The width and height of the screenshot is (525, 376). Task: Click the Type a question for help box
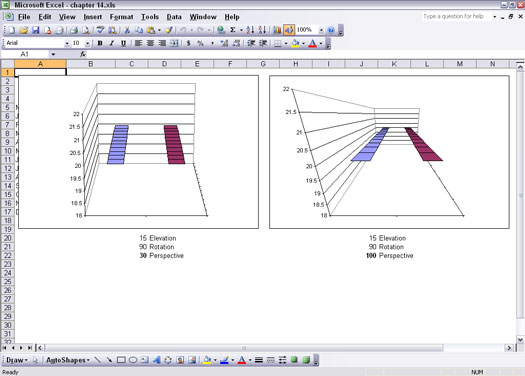coord(457,16)
